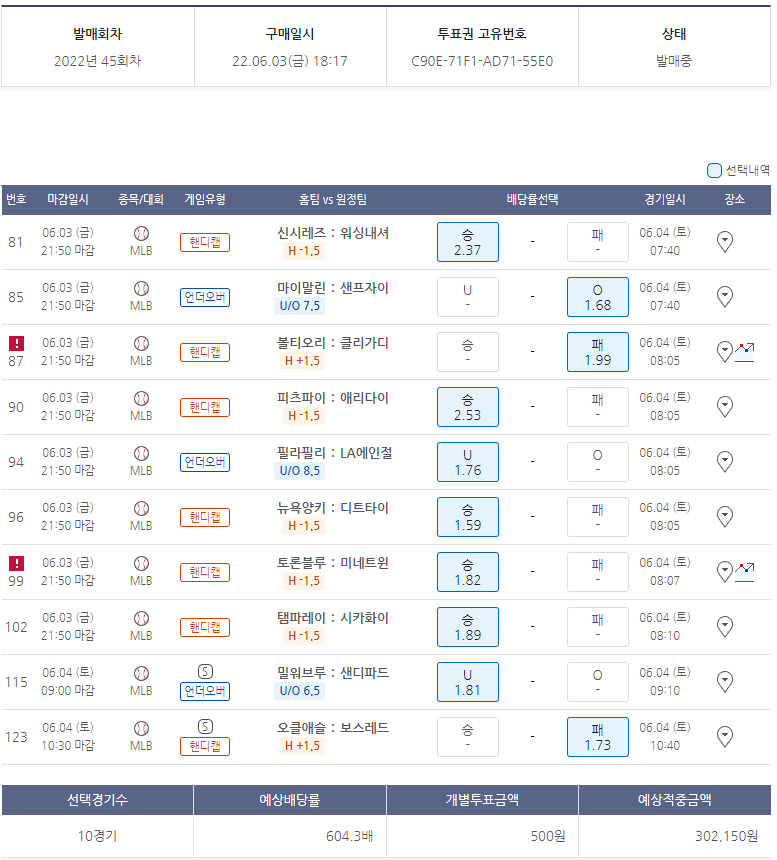Select 승 1.82 for 토론블루 game
This screenshot has height=860, width=777.
click(468, 572)
